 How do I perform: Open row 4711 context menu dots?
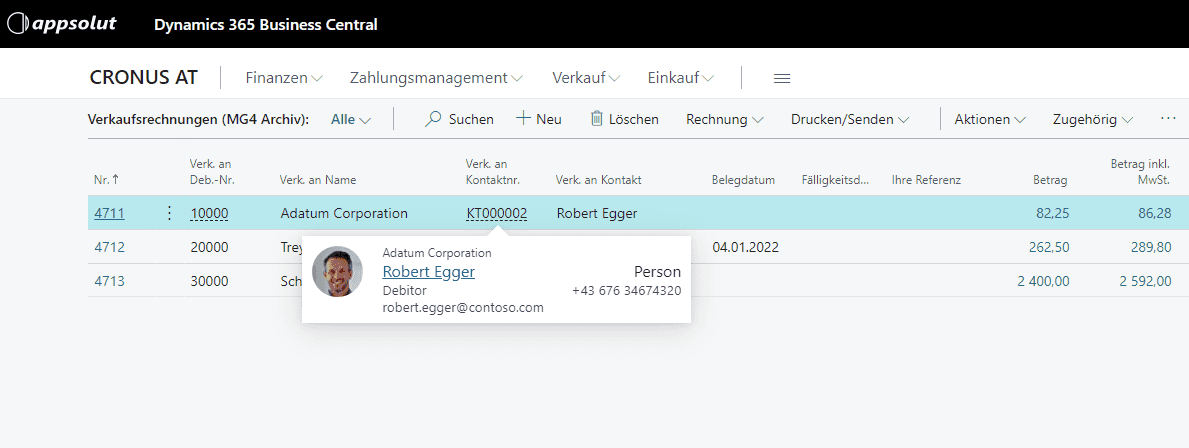(x=168, y=213)
